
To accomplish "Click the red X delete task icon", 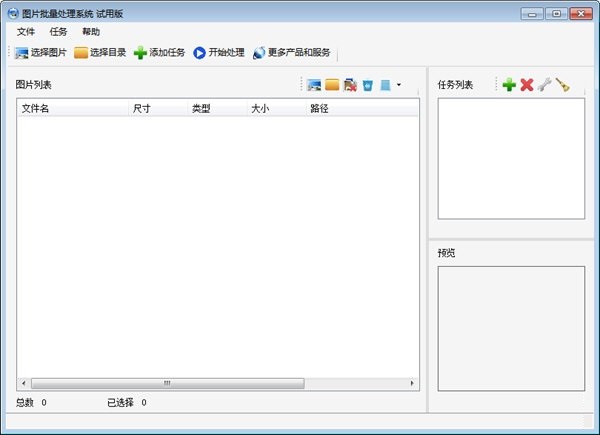I will (x=527, y=85).
